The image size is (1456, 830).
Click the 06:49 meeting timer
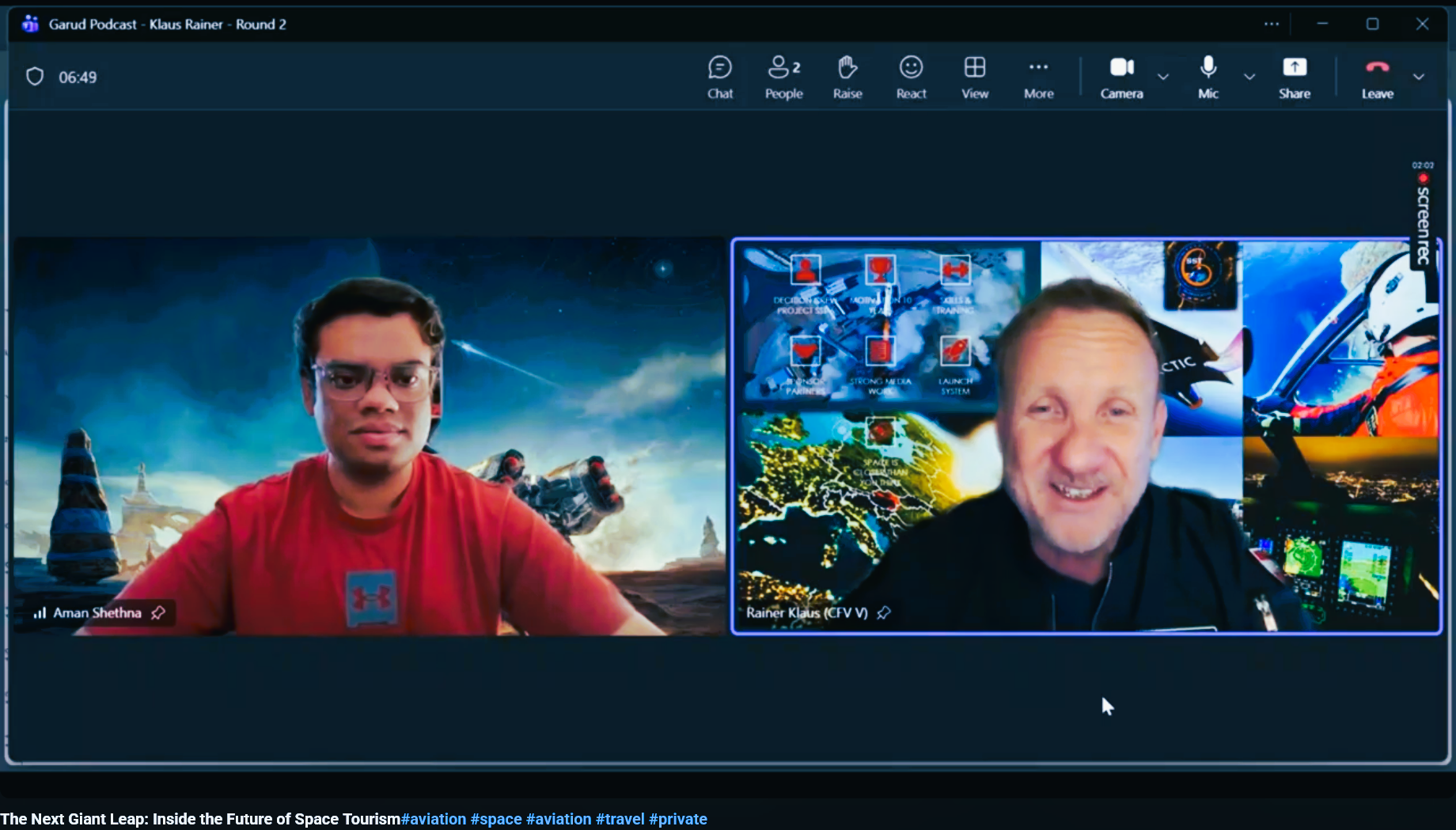click(x=78, y=77)
